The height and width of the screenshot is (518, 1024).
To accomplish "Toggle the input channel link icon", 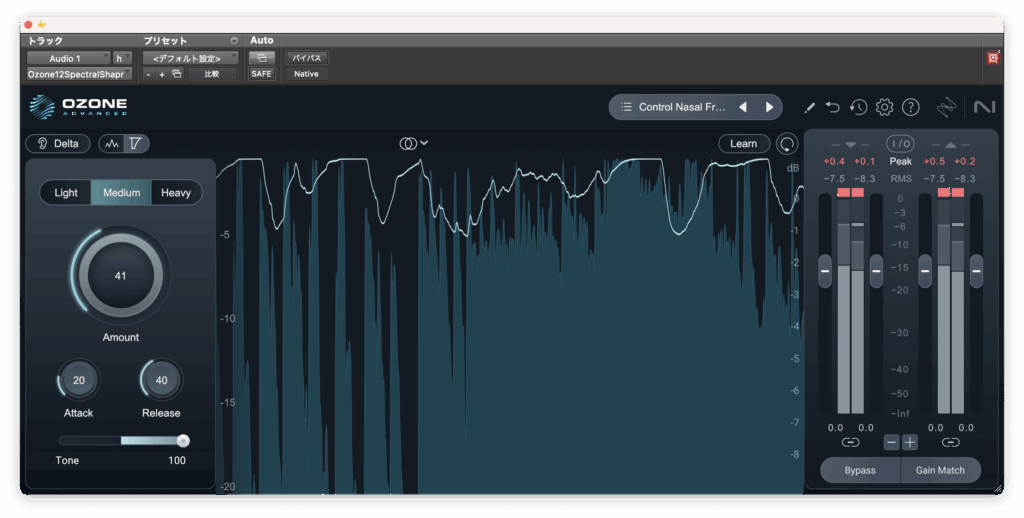I will pyautogui.click(x=850, y=442).
